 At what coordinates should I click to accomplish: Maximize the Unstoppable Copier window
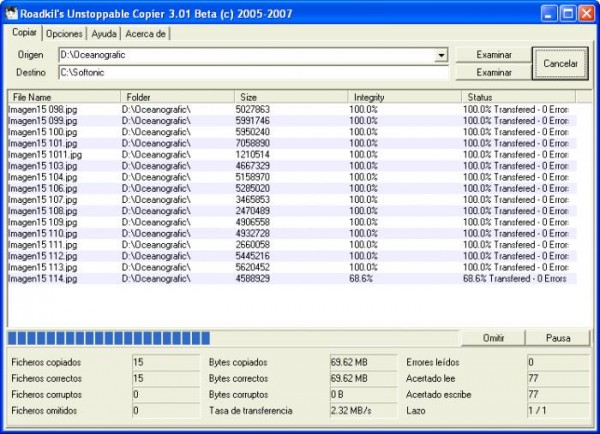coord(567,12)
